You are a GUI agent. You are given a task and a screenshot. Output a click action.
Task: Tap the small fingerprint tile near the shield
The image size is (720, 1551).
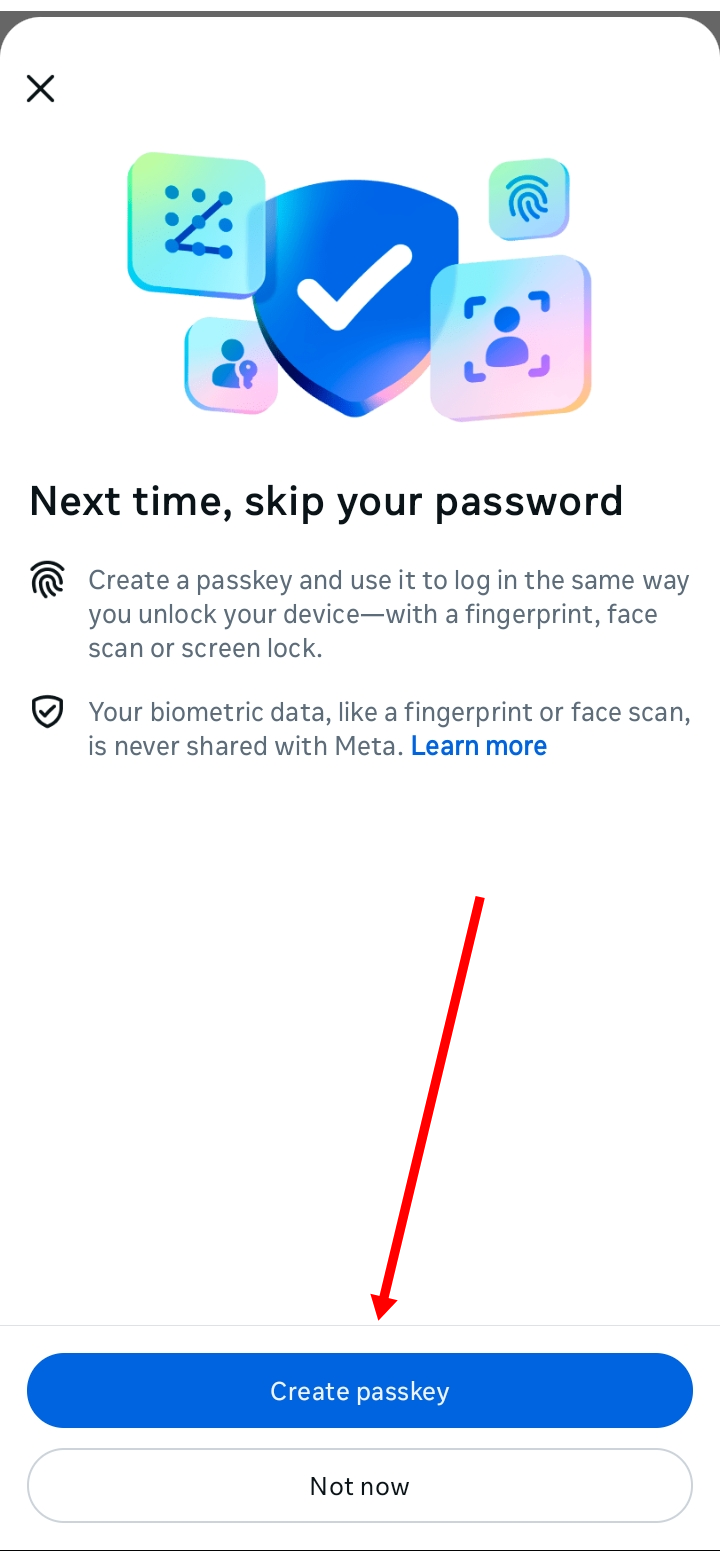529,199
